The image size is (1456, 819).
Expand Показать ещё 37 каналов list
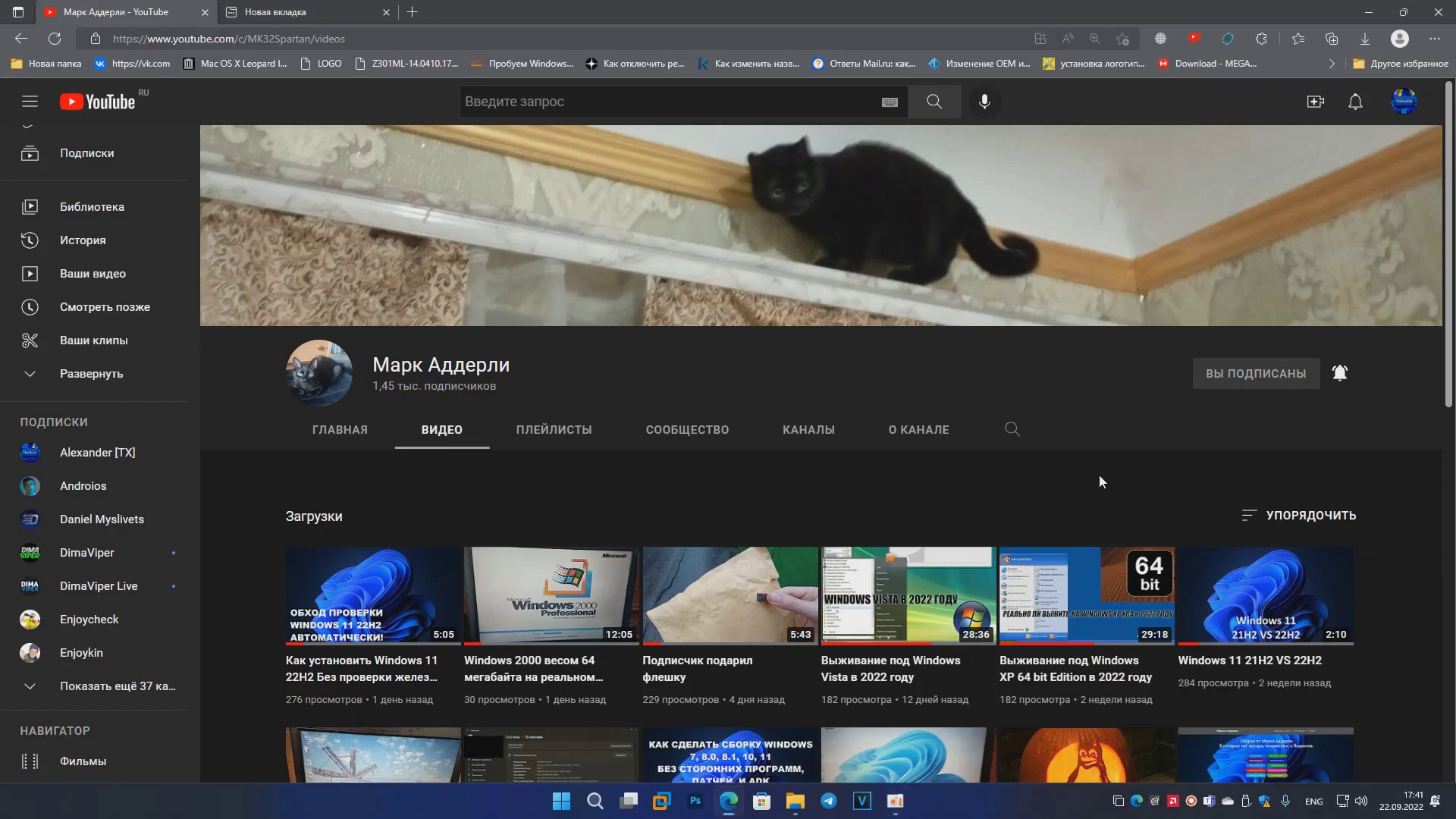(x=117, y=686)
